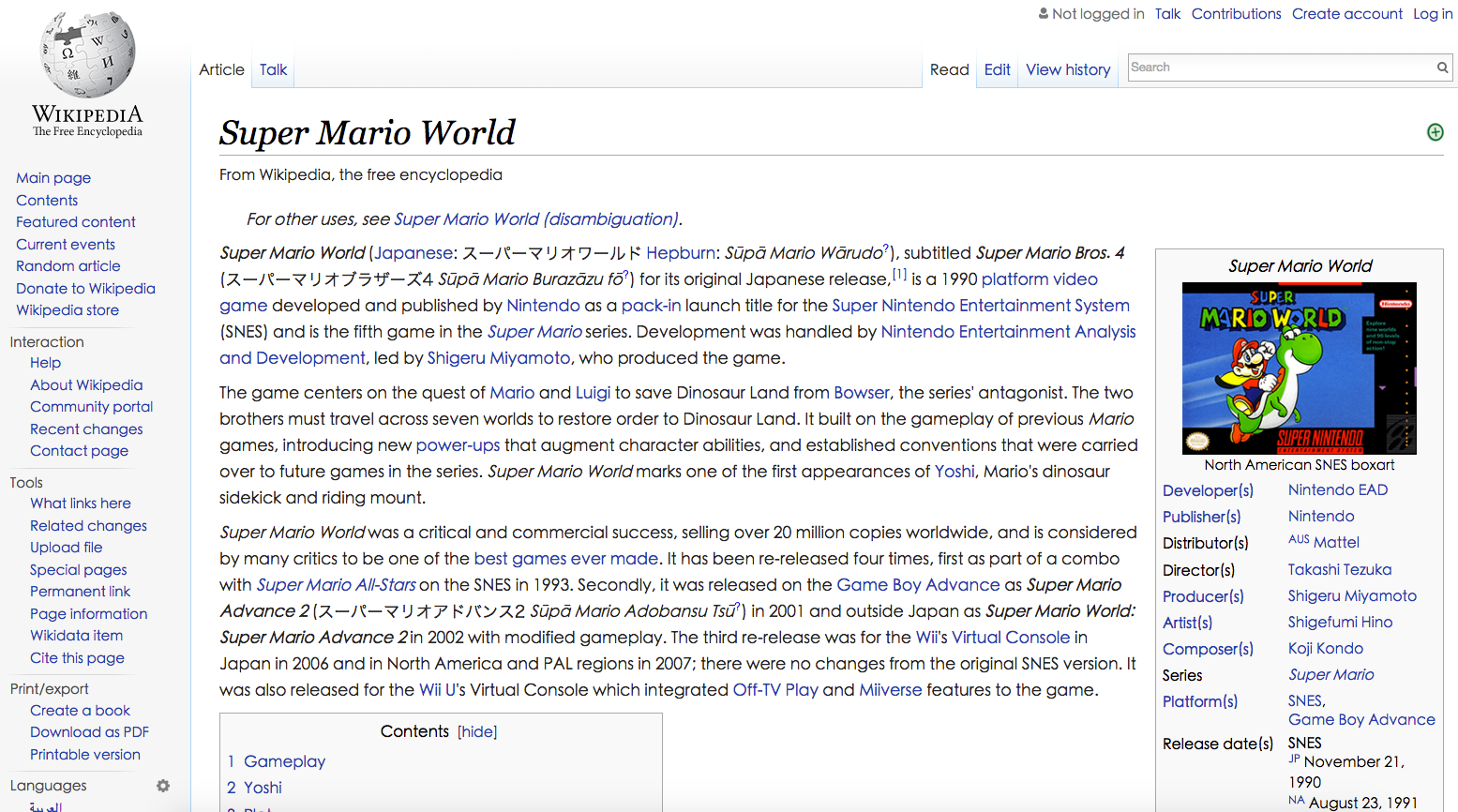Open Special pages link
1458x812 pixels.
[x=78, y=570]
